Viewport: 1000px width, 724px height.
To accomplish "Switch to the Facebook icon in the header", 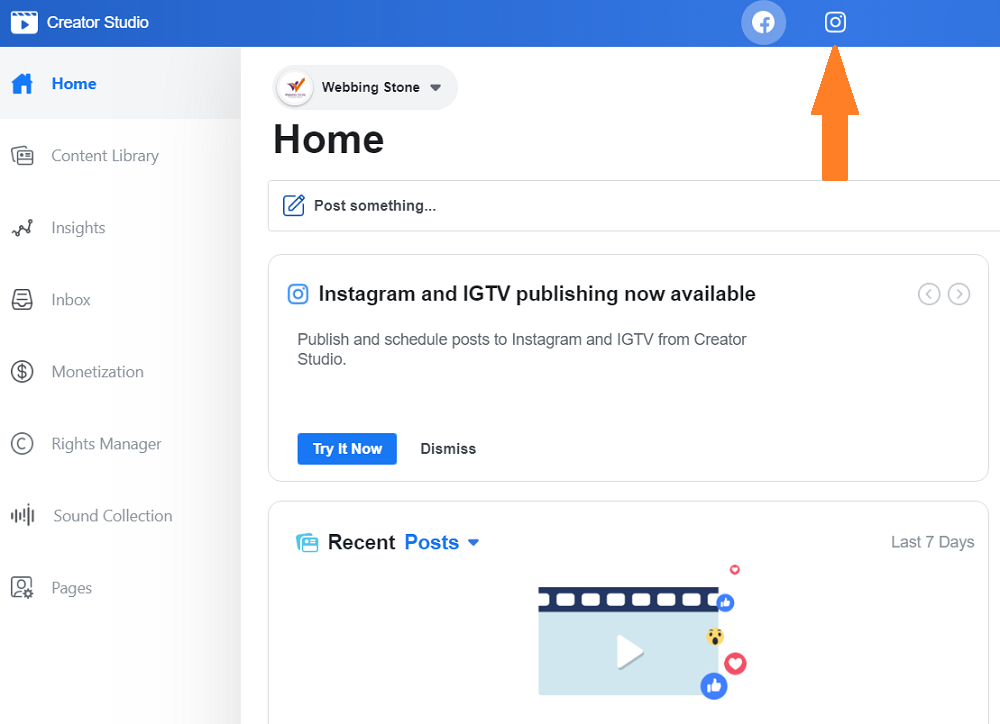I will [x=763, y=22].
